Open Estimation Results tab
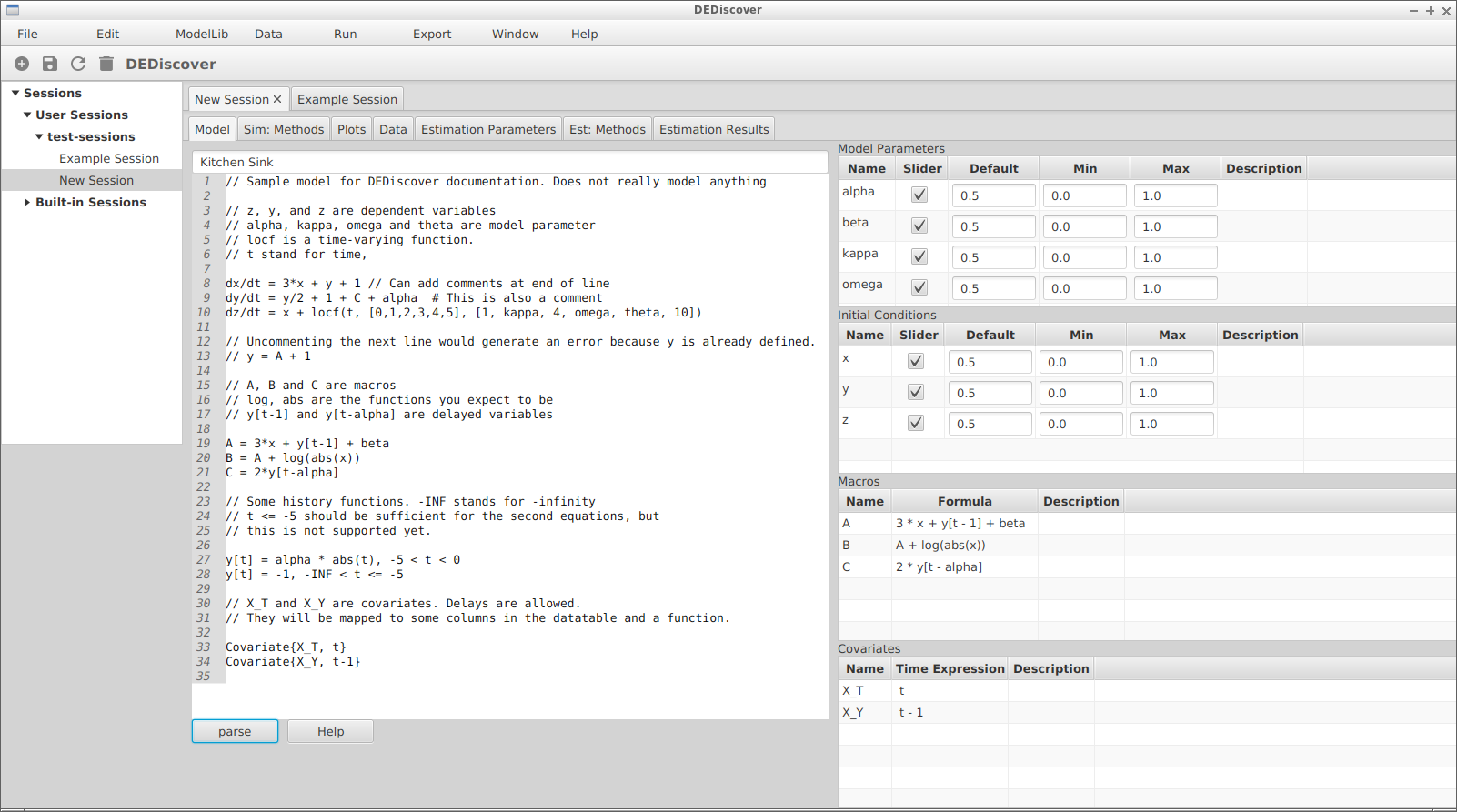The width and height of the screenshot is (1457, 812). 714,129
